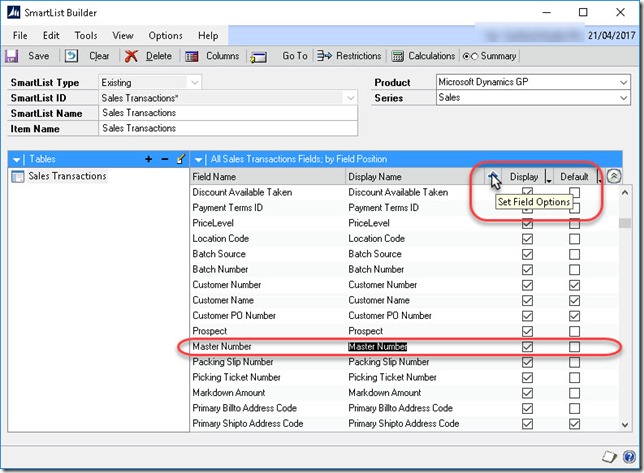Toggle Display checkbox for Markdown Amount
Viewport: 644px width, 473px height.
[527, 393]
